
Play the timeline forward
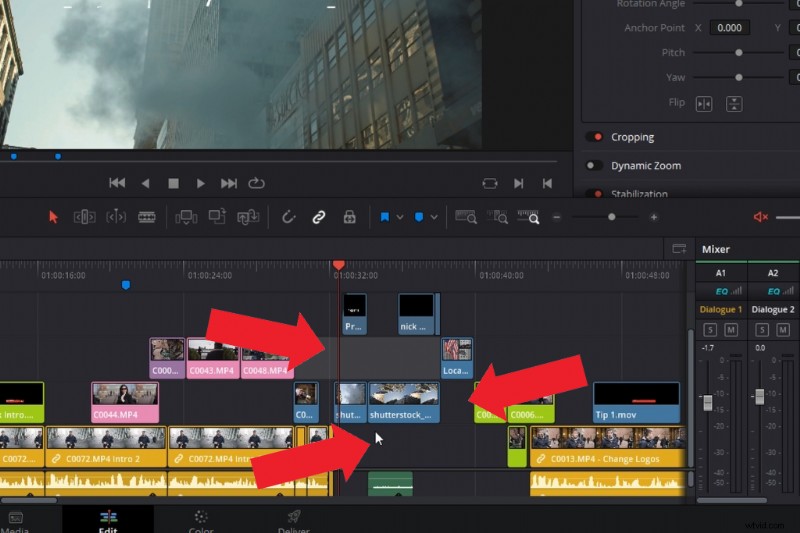point(201,183)
